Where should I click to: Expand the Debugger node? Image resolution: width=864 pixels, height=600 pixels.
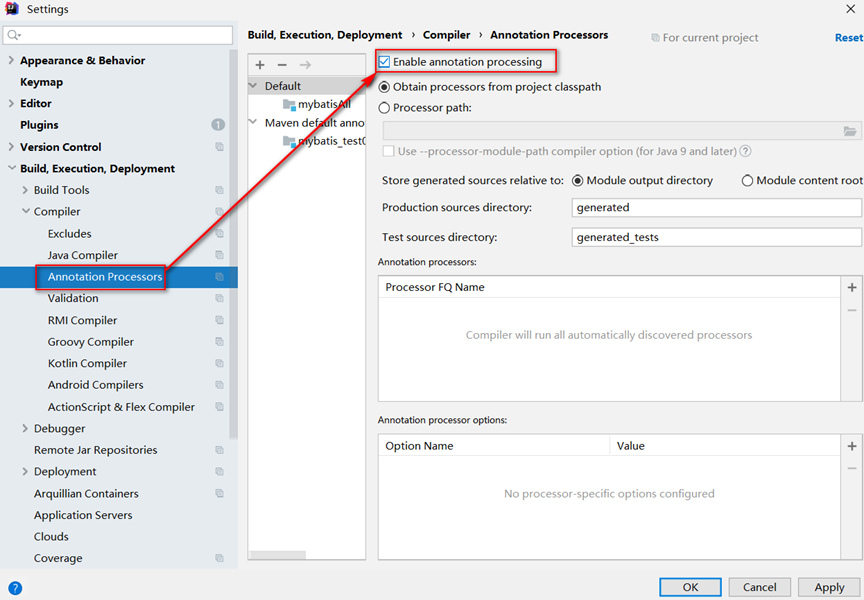point(25,428)
